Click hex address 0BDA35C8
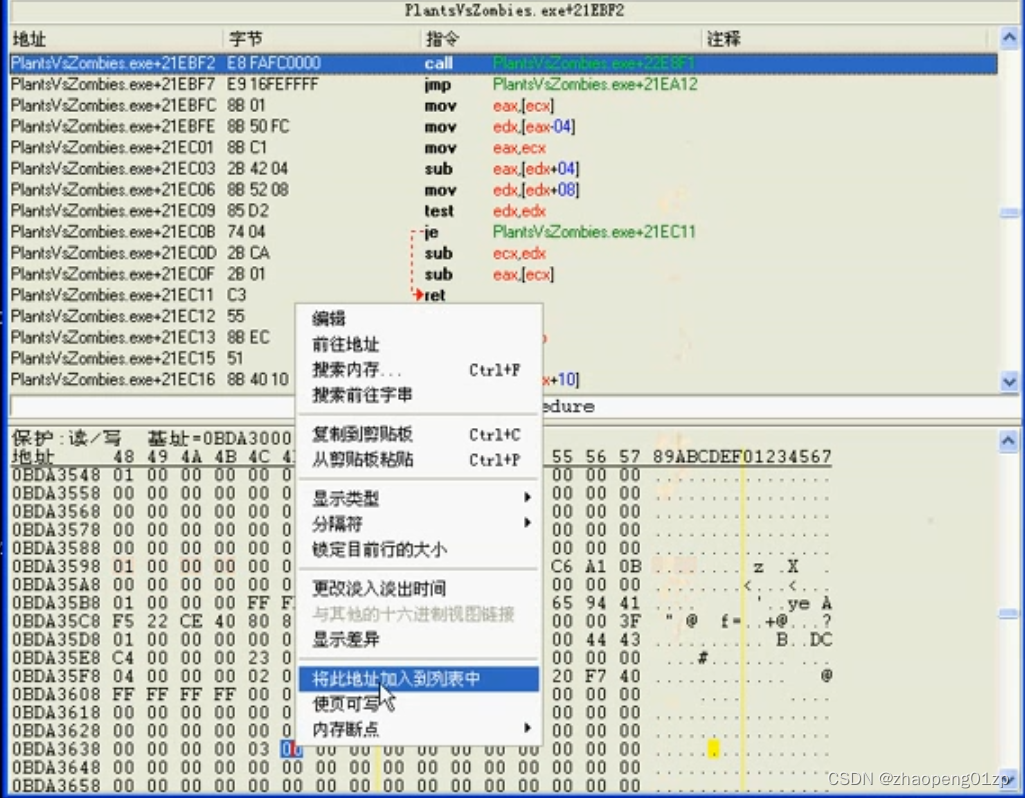 pyautogui.click(x=56, y=621)
